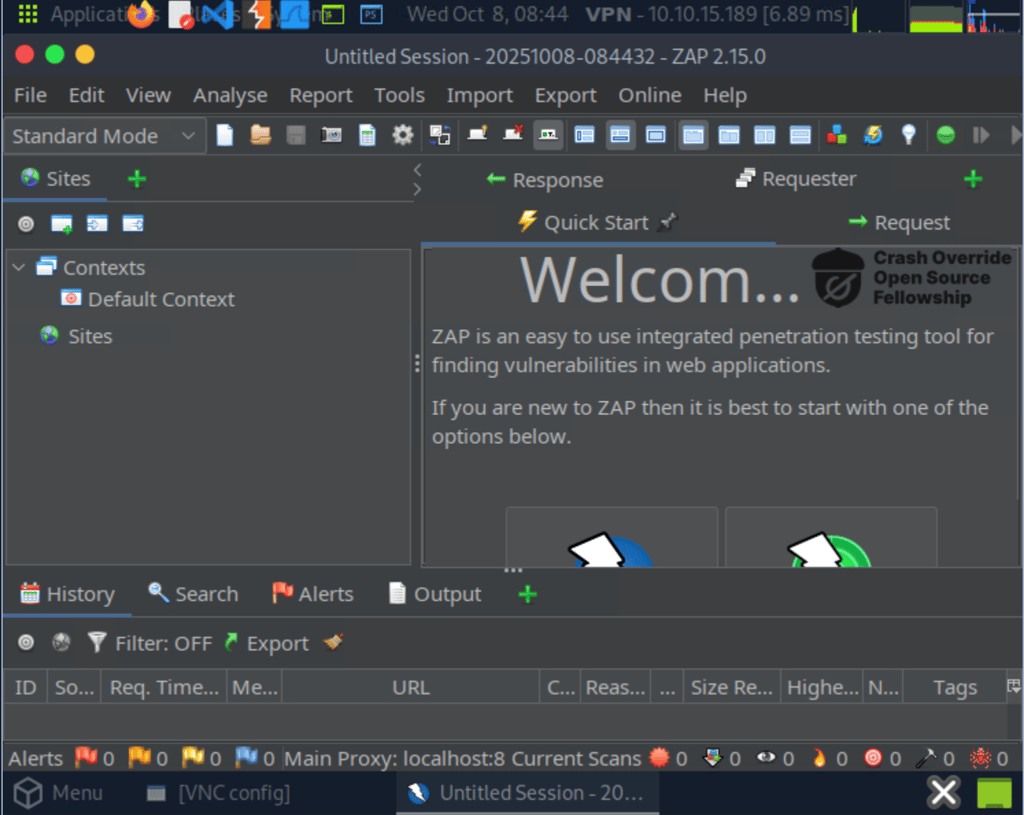Click the Snapshot Session camera icon

pos(332,135)
